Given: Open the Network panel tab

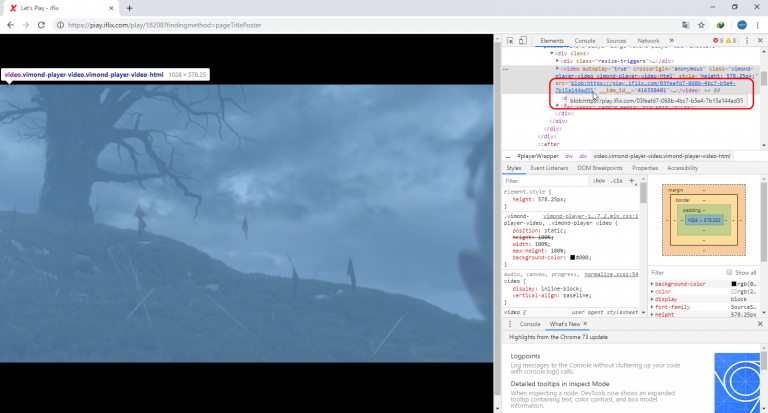Looking at the screenshot, I should pos(648,41).
